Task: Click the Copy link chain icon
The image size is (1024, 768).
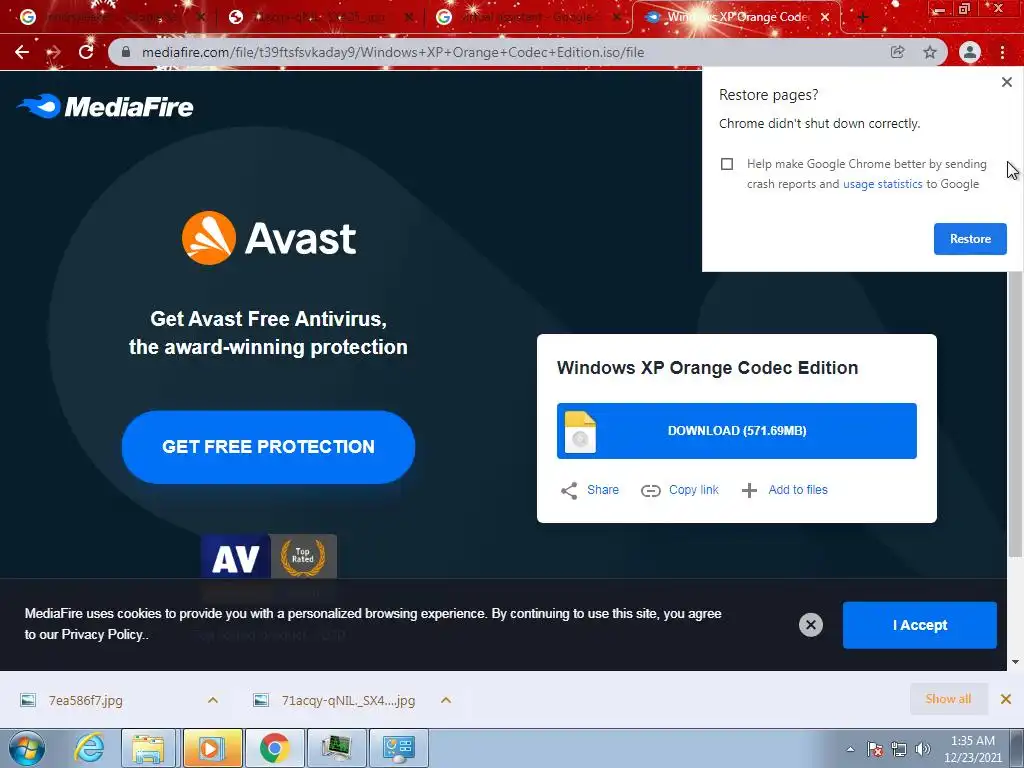Action: click(x=650, y=490)
